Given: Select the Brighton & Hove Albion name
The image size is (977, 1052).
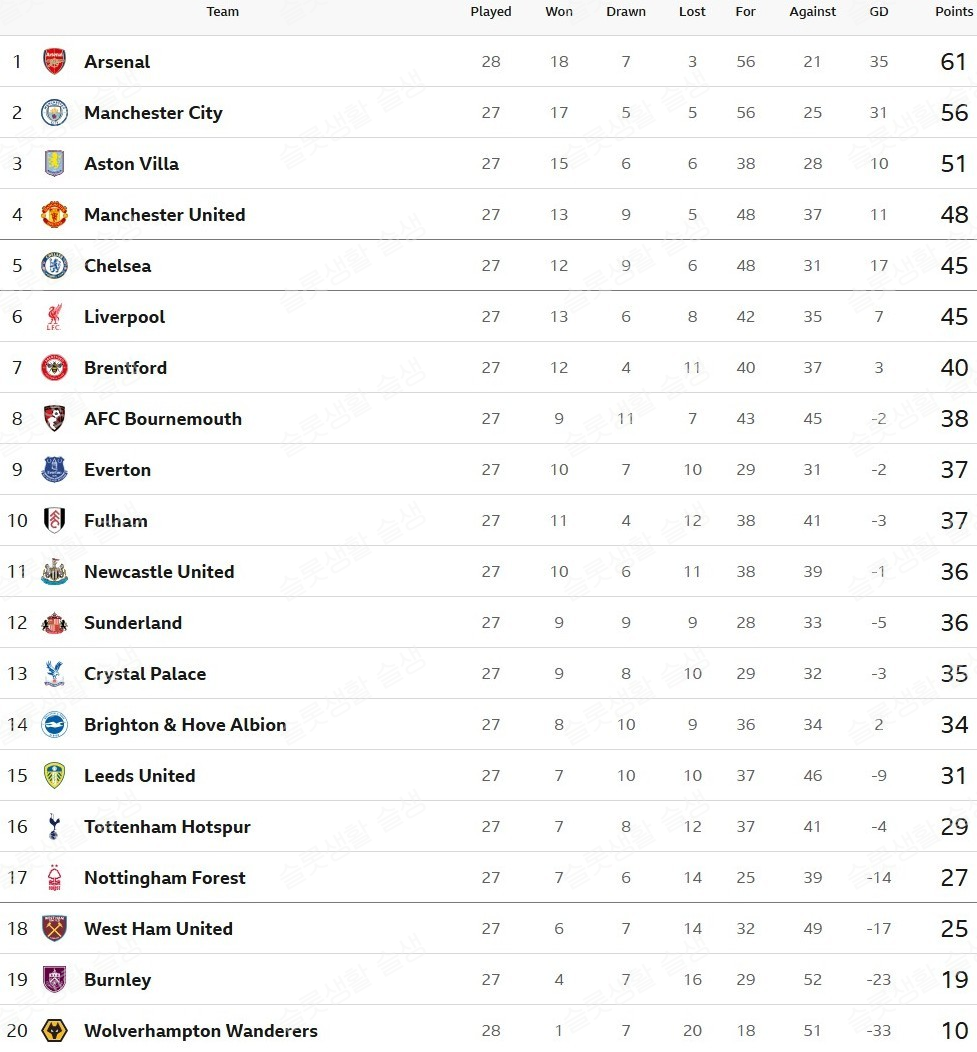Looking at the screenshot, I should pyautogui.click(x=185, y=725).
